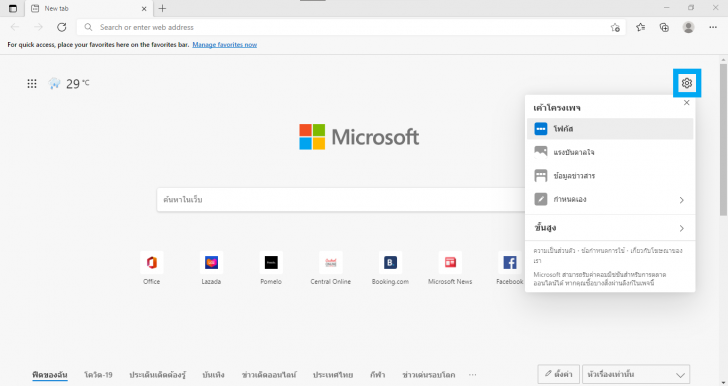Open the page settings gear icon

[687, 83]
